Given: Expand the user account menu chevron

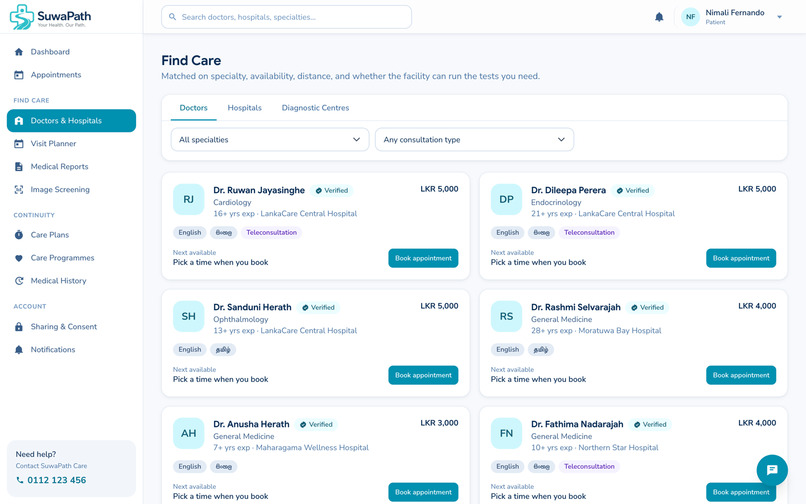Looking at the screenshot, I should coord(779,17).
